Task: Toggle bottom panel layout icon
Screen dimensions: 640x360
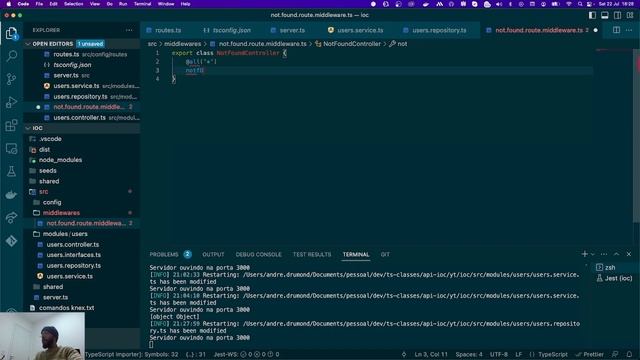Action: (604, 15)
